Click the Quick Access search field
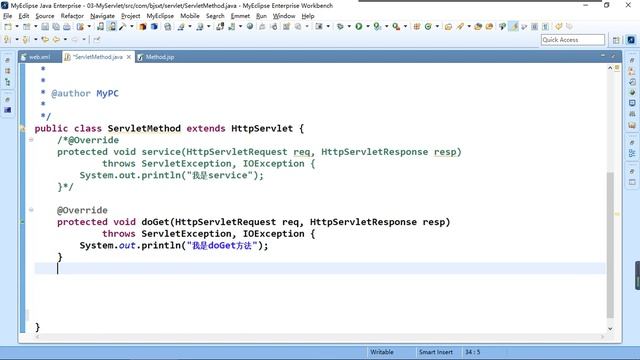Viewport: 640px width, 360px height. pyautogui.click(x=573, y=40)
